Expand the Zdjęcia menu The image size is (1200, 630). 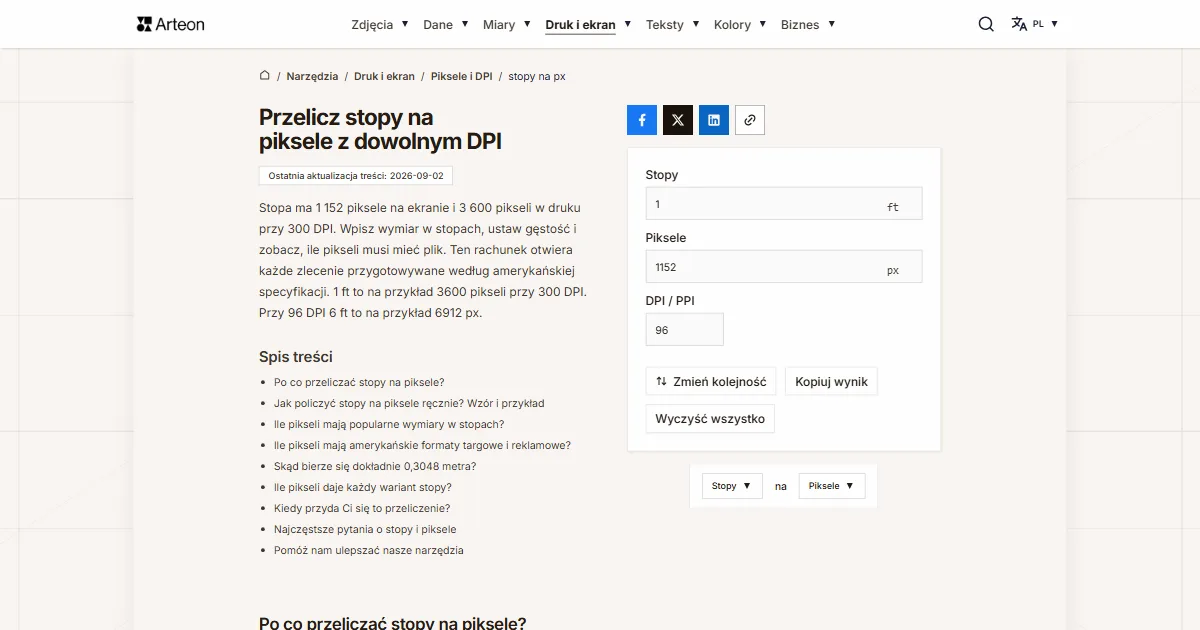tap(380, 24)
